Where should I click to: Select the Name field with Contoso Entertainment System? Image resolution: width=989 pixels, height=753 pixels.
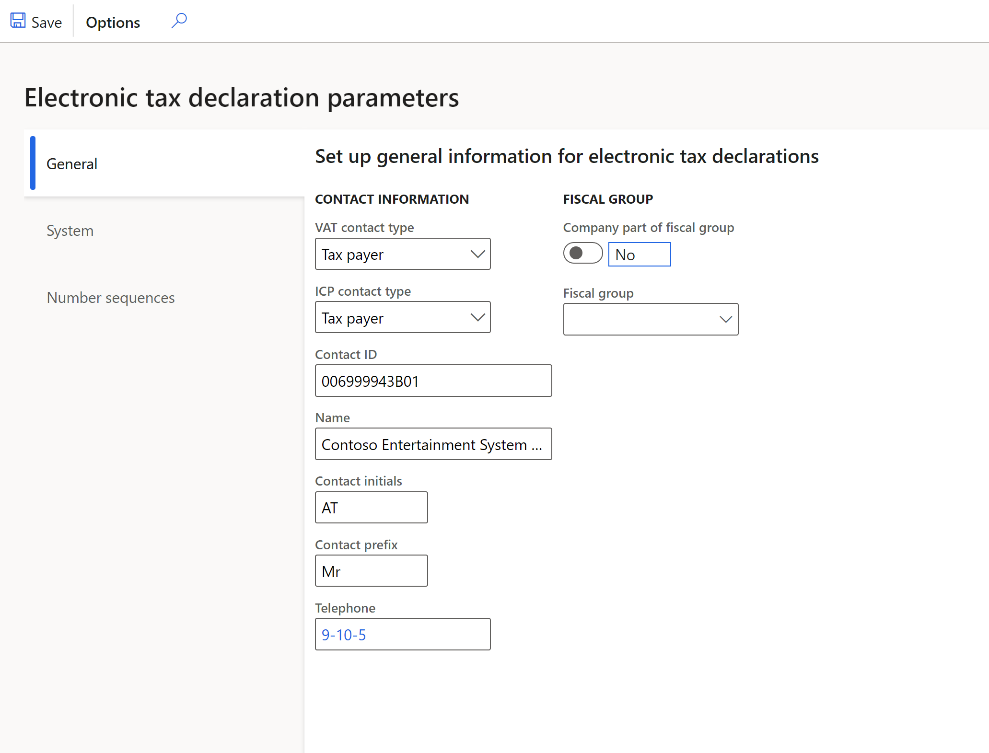pyautogui.click(x=433, y=444)
